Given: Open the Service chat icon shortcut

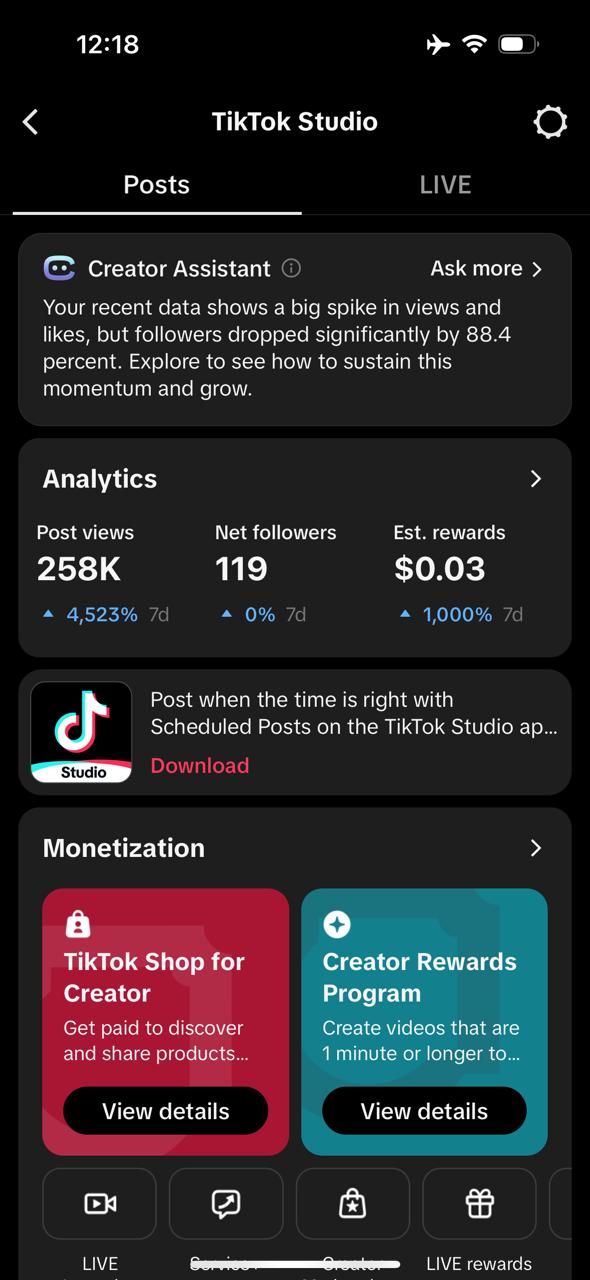Looking at the screenshot, I should coord(226,1204).
